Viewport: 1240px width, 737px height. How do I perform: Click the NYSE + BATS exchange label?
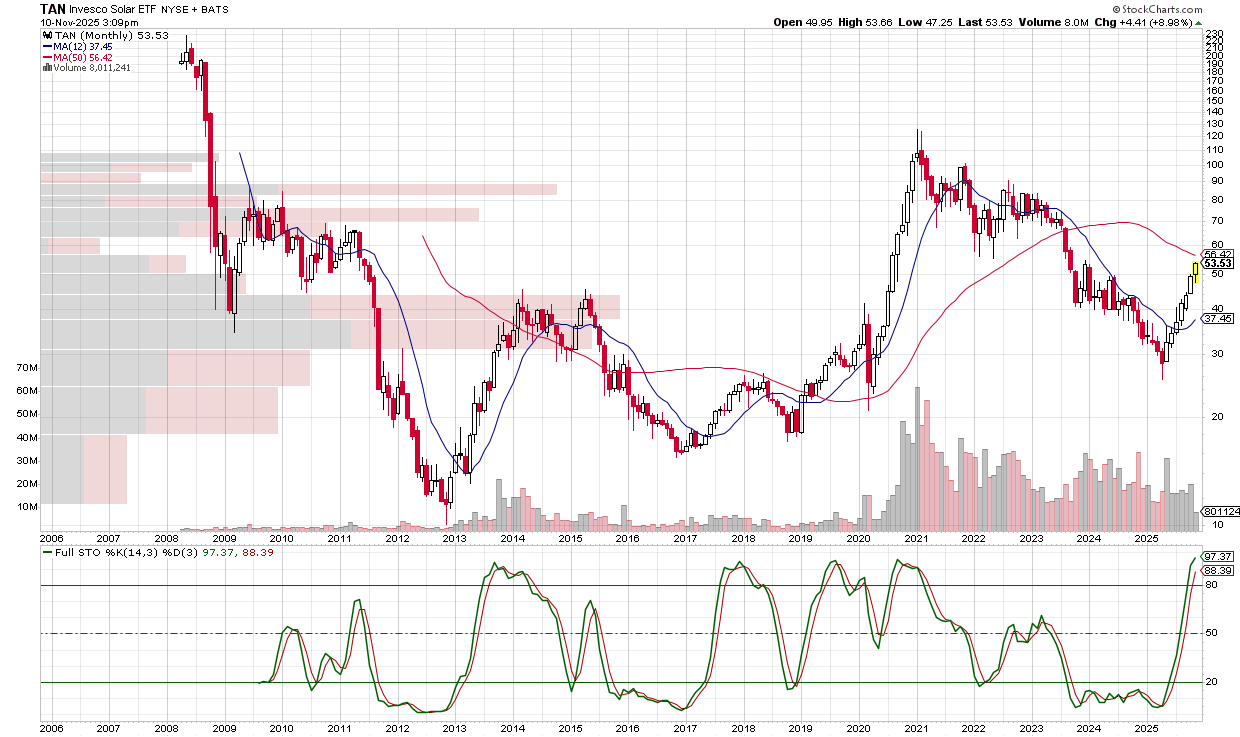pos(194,9)
